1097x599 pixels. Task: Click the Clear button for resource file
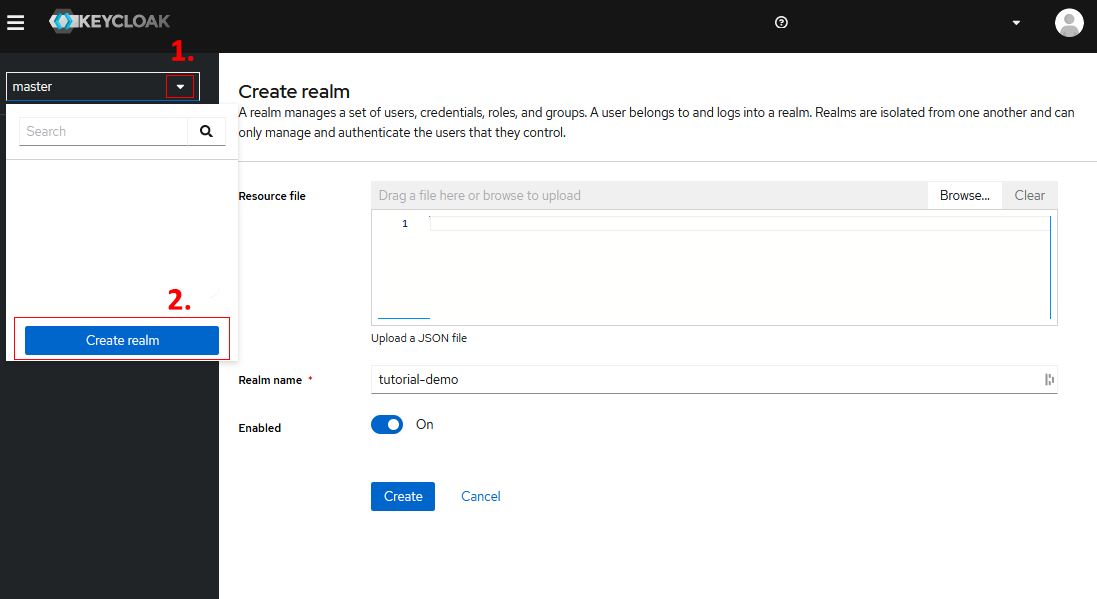(1029, 195)
